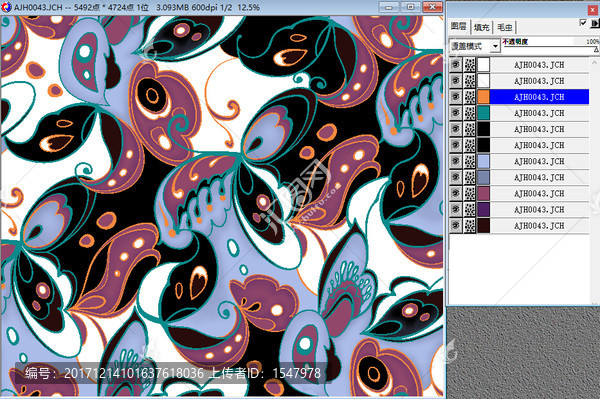Toggle the checkbox at layers panel top right
The image size is (600, 399).
click(x=583, y=23)
